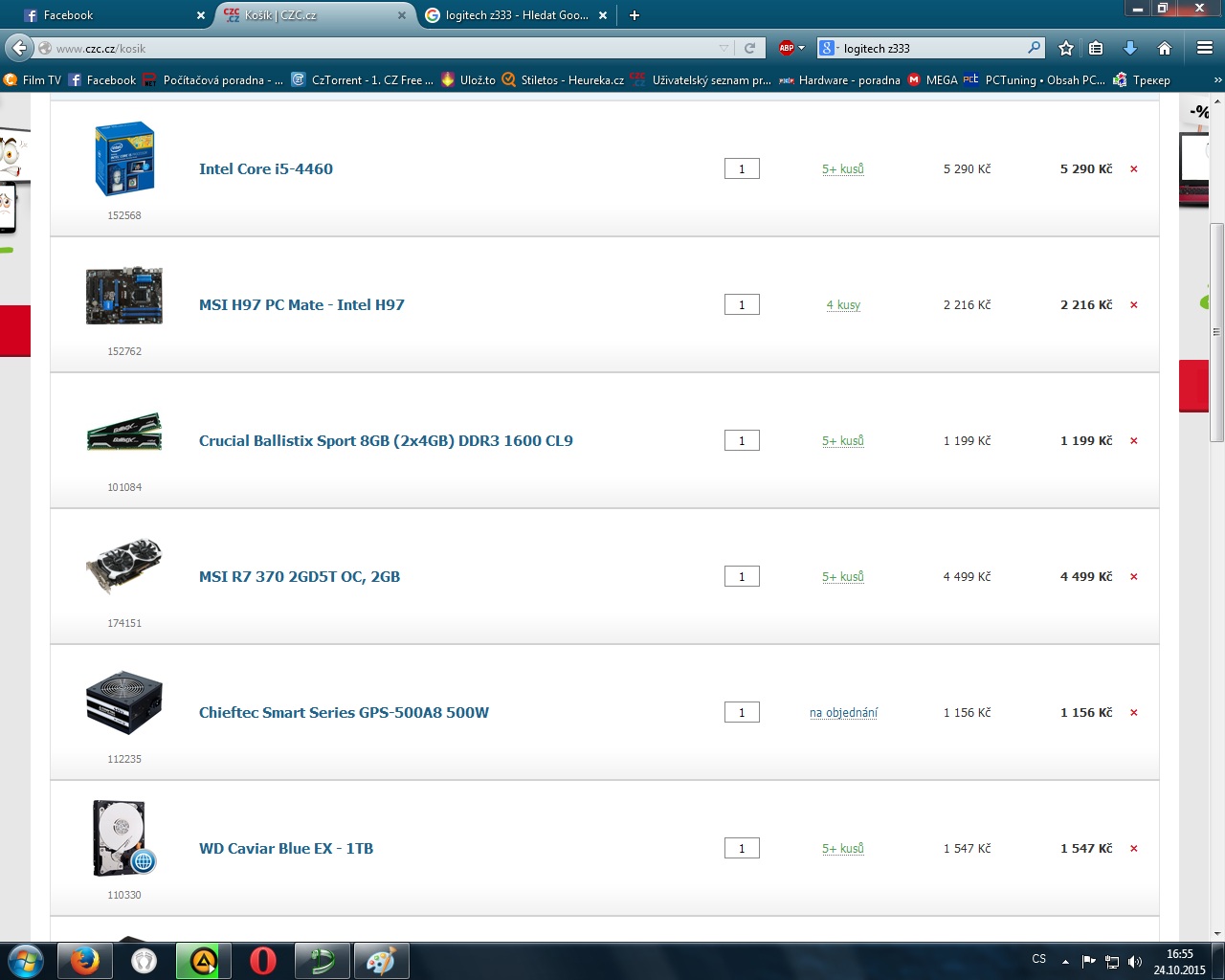The width and height of the screenshot is (1225, 980).
Task: Bookmark this page with the star icon
Action: tap(1066, 48)
